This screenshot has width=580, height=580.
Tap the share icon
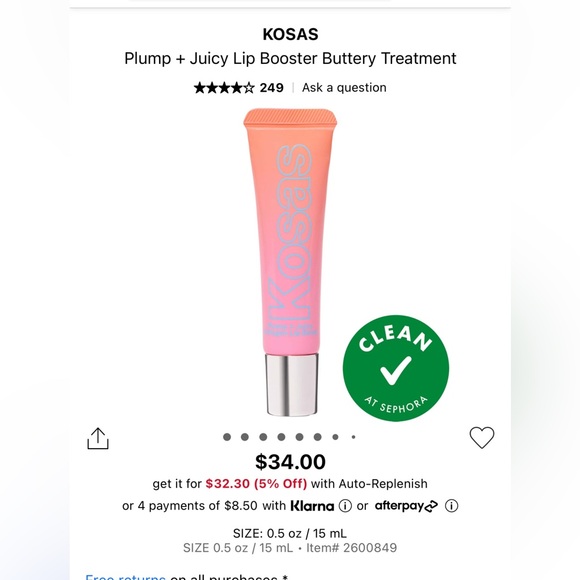98,438
